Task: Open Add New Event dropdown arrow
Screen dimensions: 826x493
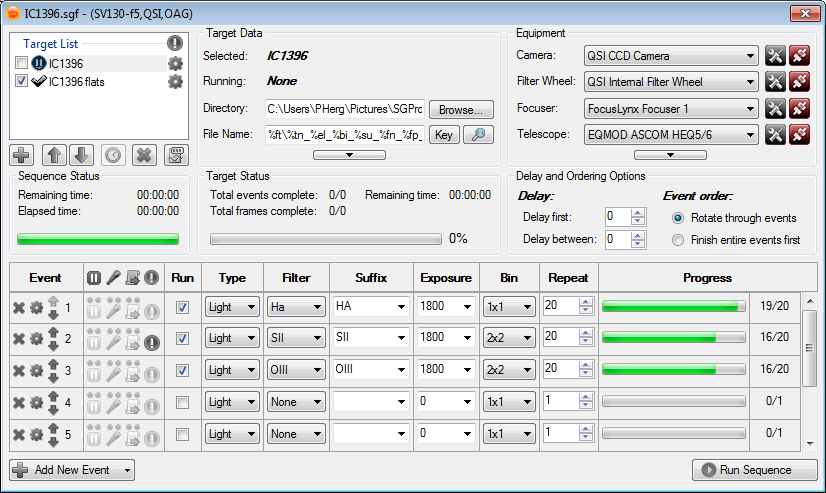Action: [x=127, y=470]
